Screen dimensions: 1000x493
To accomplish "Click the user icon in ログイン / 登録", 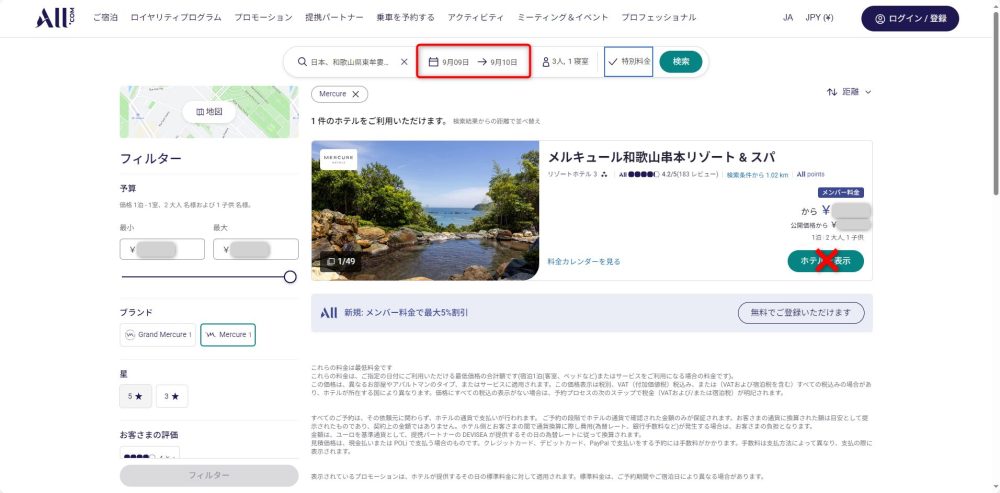I will tap(880, 18).
